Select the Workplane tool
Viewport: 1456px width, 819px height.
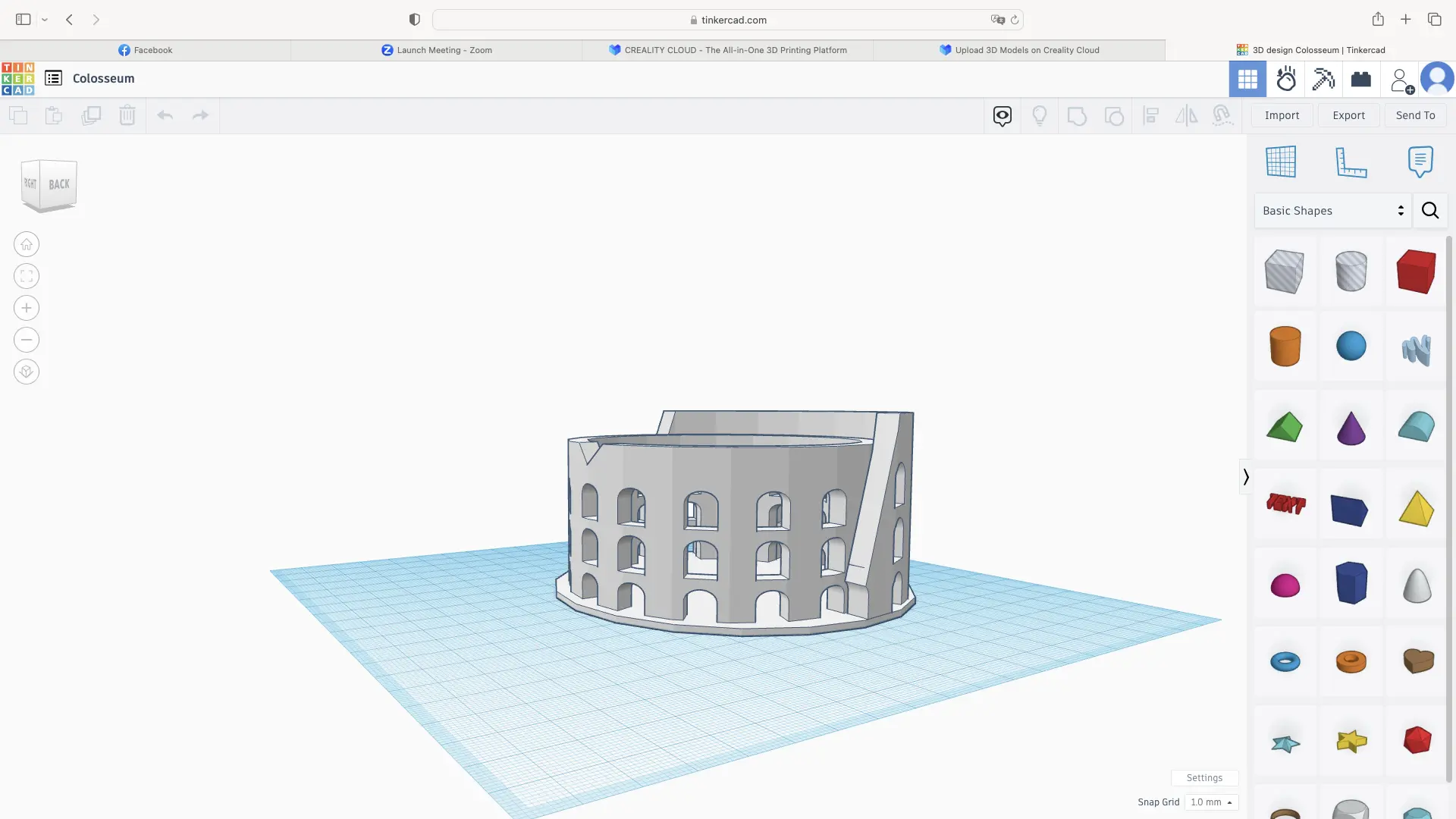(x=1281, y=162)
